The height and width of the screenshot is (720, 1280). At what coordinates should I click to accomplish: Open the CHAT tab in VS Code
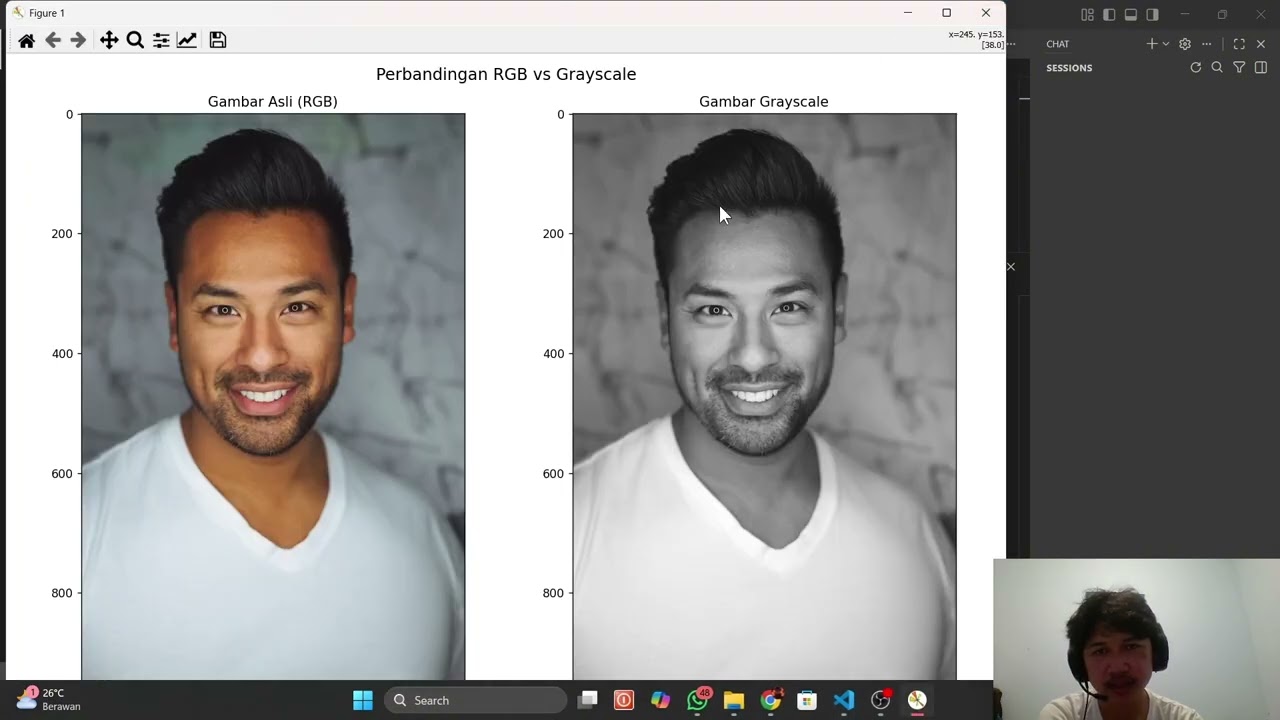[x=1058, y=44]
